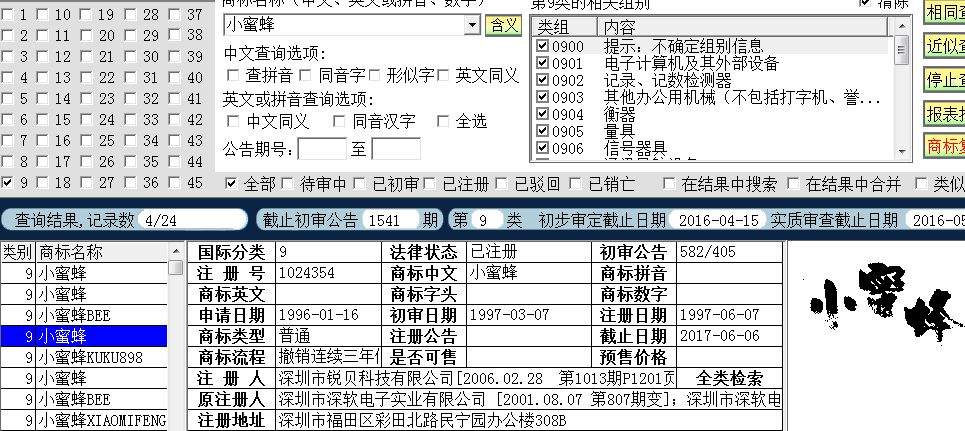Click the 注册日期 value 1997-06-07
Image resolution: width=965 pixels, height=431 pixels.
pyautogui.click(x=729, y=315)
